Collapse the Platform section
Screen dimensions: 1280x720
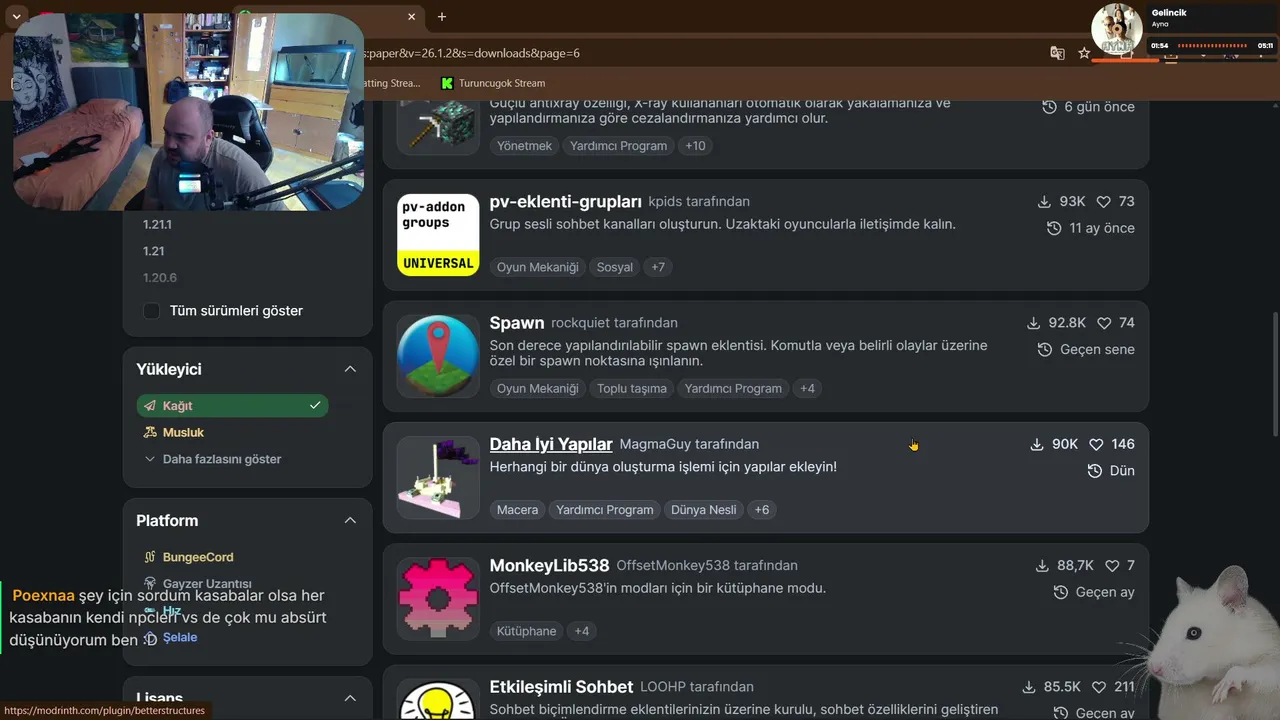click(x=350, y=520)
